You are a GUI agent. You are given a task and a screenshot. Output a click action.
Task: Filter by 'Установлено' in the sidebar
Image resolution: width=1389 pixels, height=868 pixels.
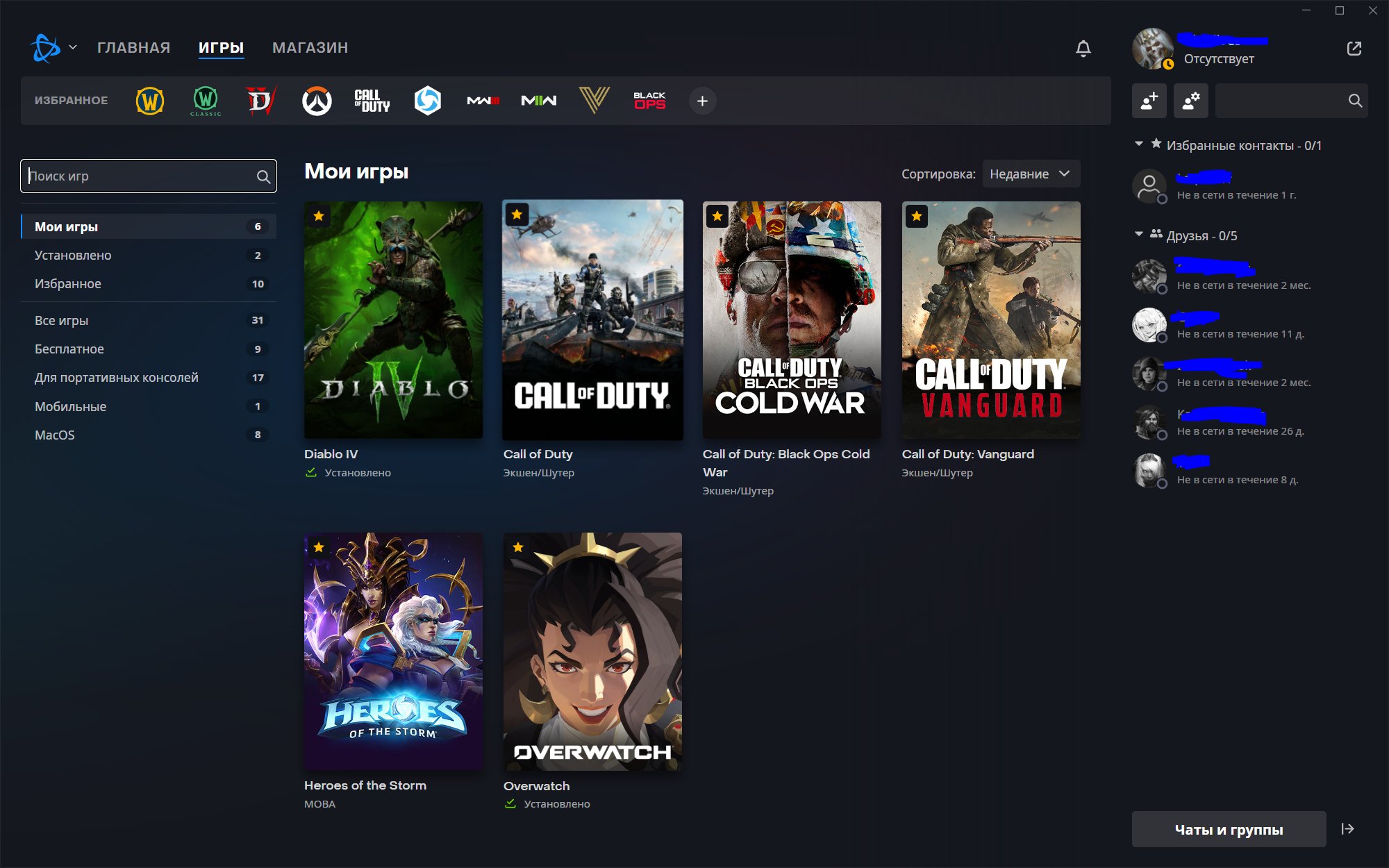tap(149, 255)
